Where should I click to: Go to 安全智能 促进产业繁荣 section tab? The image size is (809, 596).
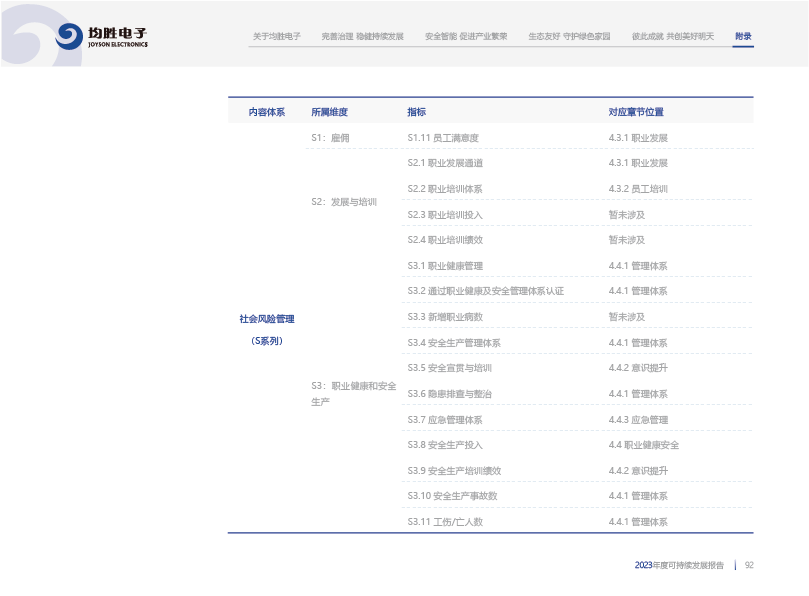pyautogui.click(x=465, y=36)
